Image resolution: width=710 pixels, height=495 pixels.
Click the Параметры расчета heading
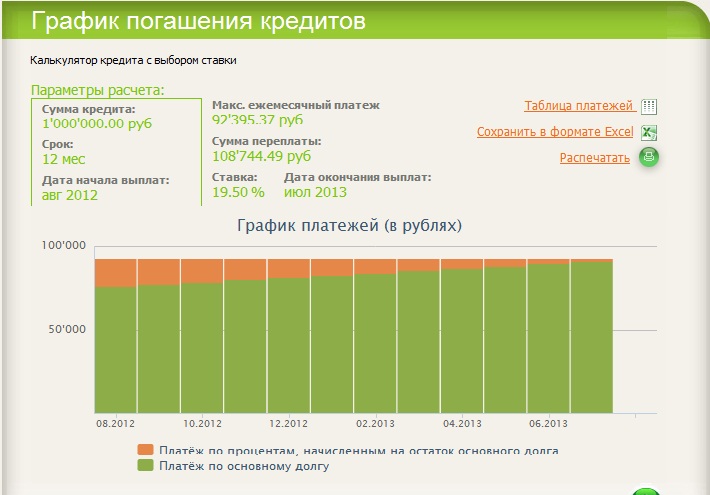[x=97, y=90]
